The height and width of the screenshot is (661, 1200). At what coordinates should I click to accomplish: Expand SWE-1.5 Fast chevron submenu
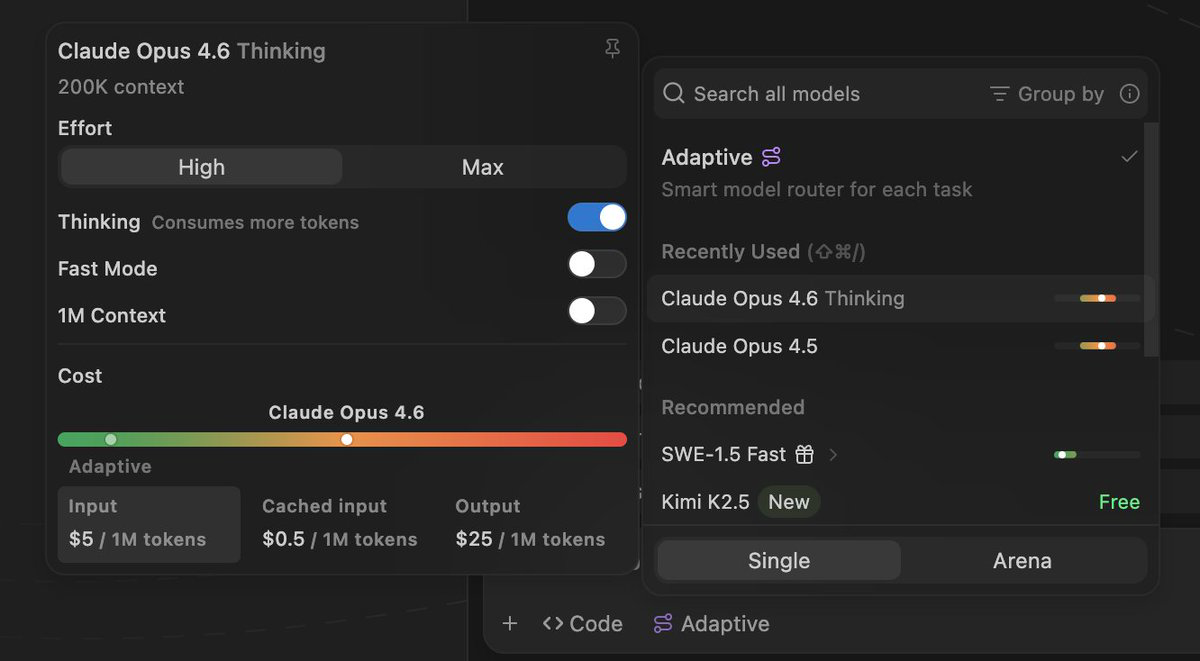833,455
